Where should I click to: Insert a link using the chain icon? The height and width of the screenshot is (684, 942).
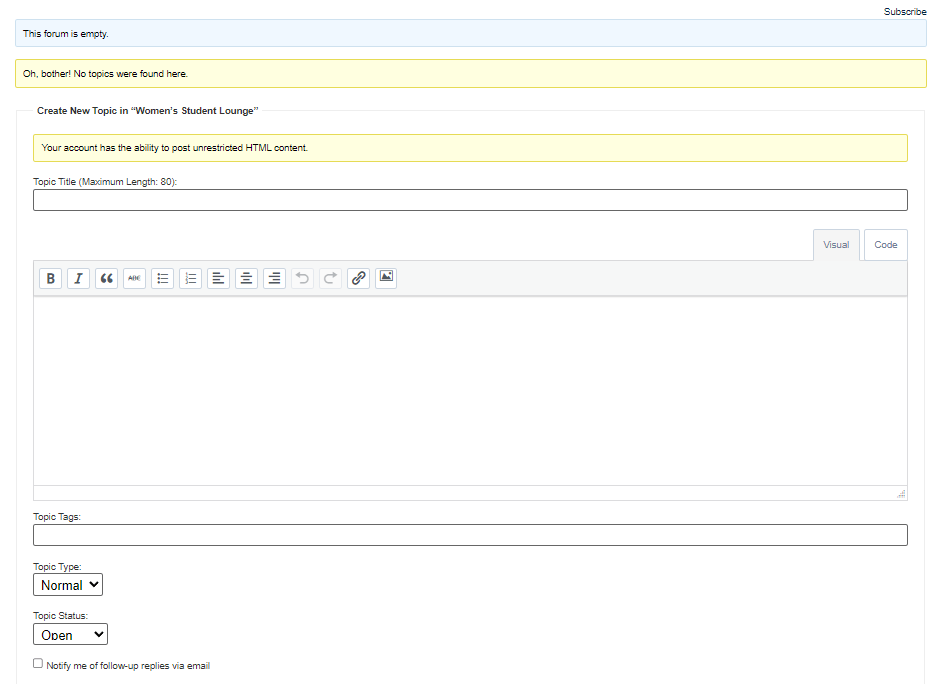tap(358, 278)
